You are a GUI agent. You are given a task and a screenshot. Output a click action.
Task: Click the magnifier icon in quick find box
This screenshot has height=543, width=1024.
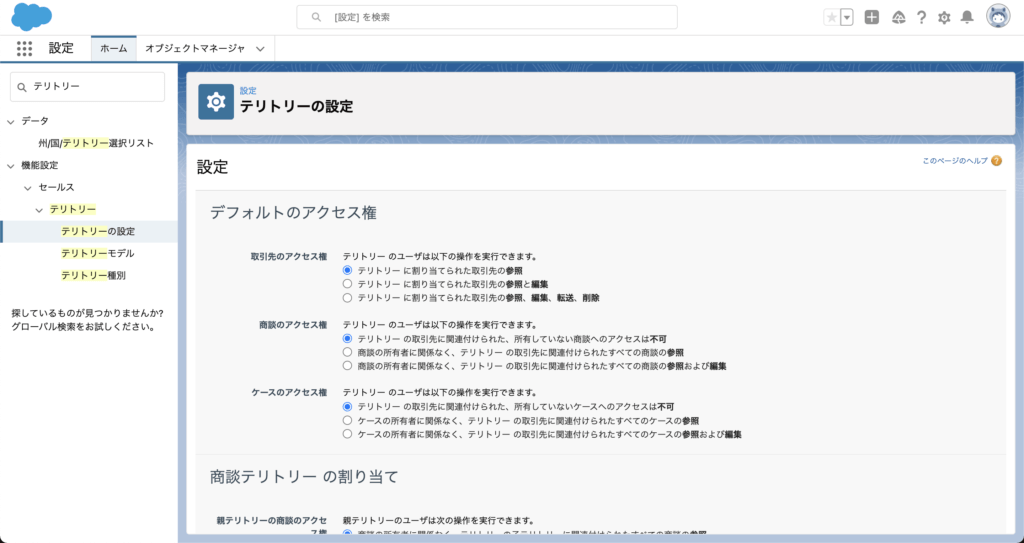pyautogui.click(x=22, y=87)
